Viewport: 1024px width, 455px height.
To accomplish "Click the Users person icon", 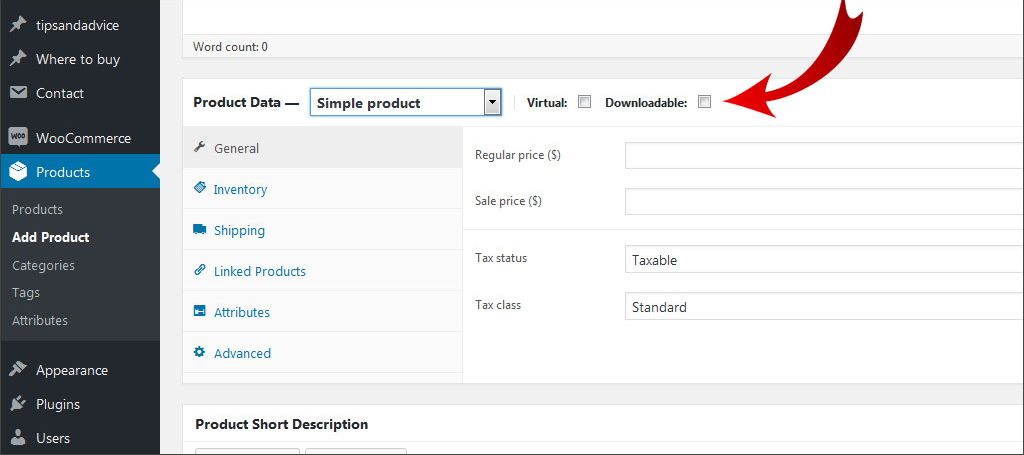I will pos(18,438).
